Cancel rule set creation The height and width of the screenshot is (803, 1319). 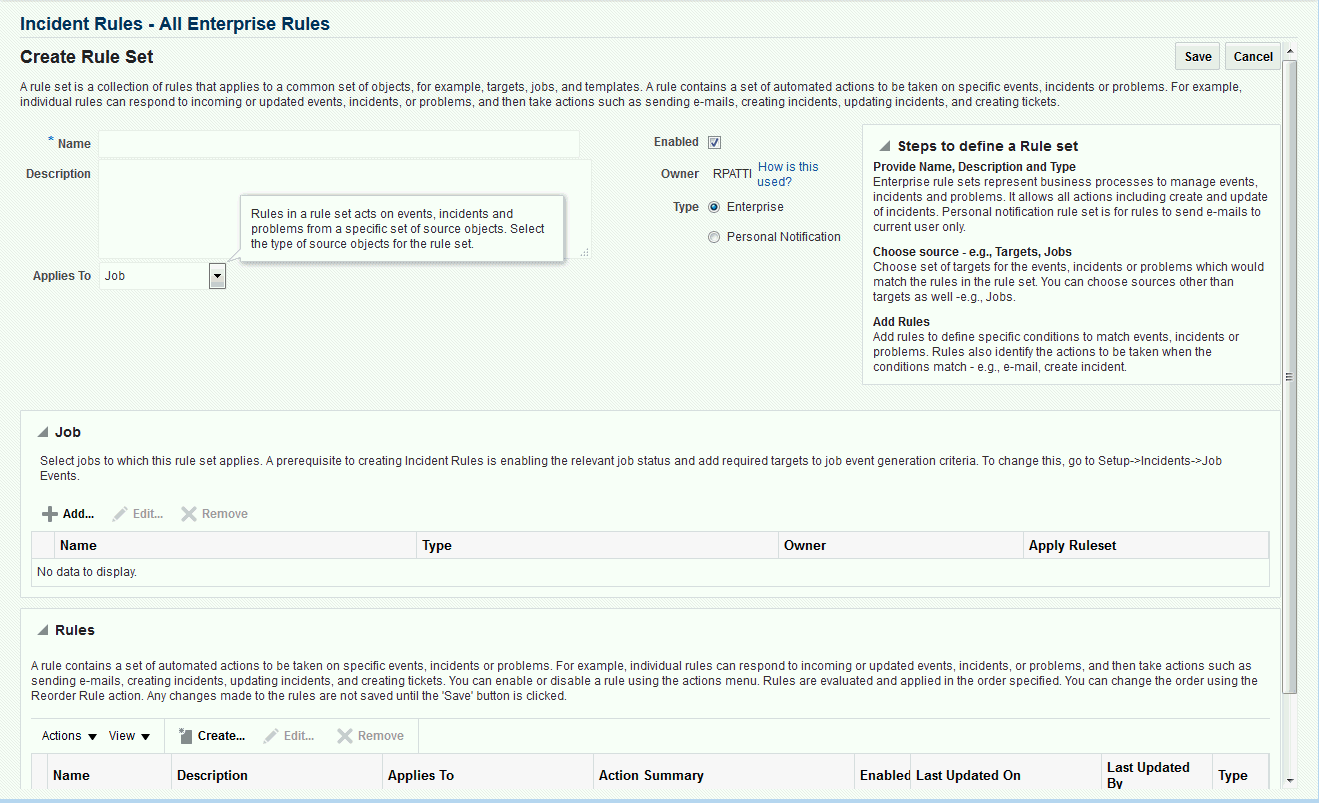coord(1253,56)
